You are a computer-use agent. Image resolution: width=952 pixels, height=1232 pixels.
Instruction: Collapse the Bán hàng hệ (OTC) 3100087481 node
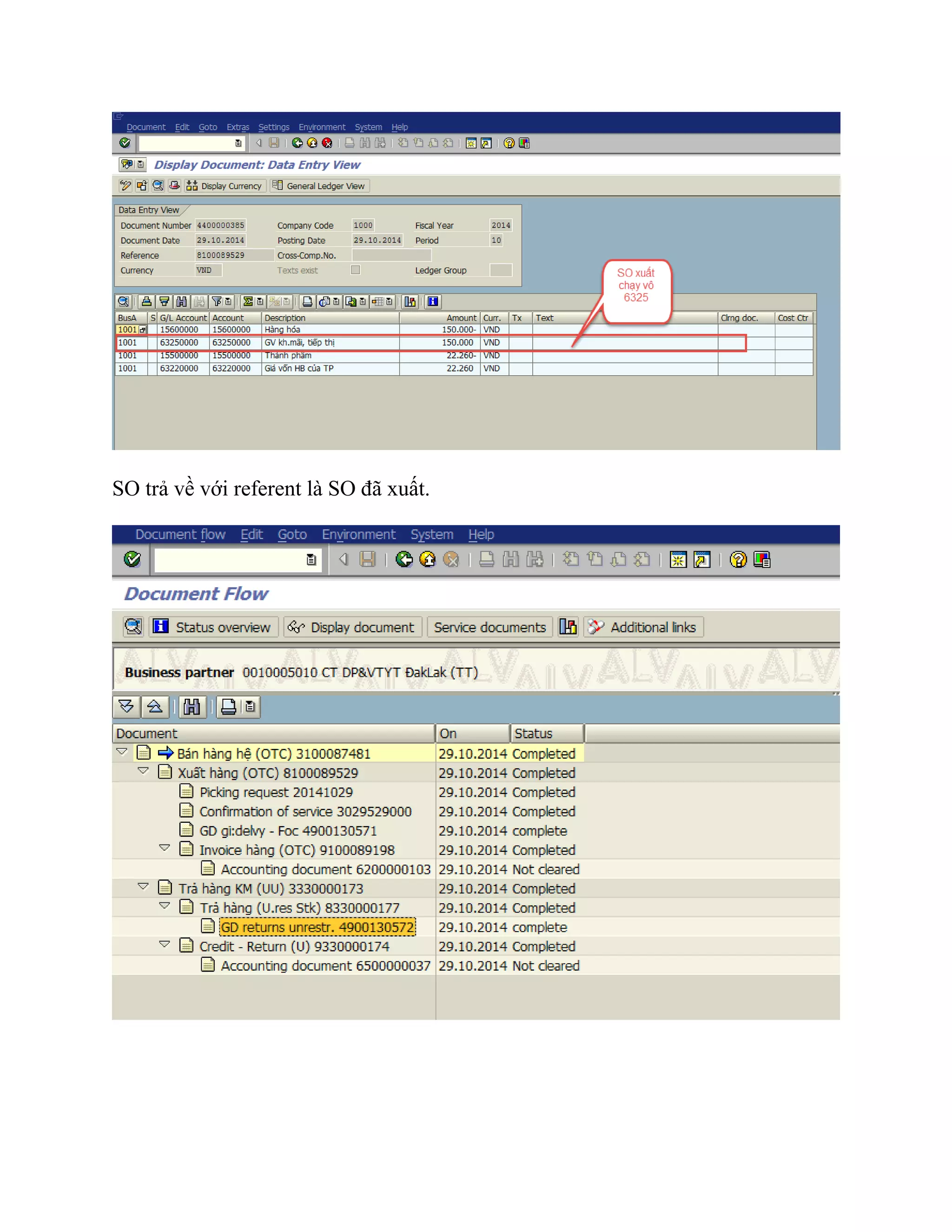[x=122, y=752]
